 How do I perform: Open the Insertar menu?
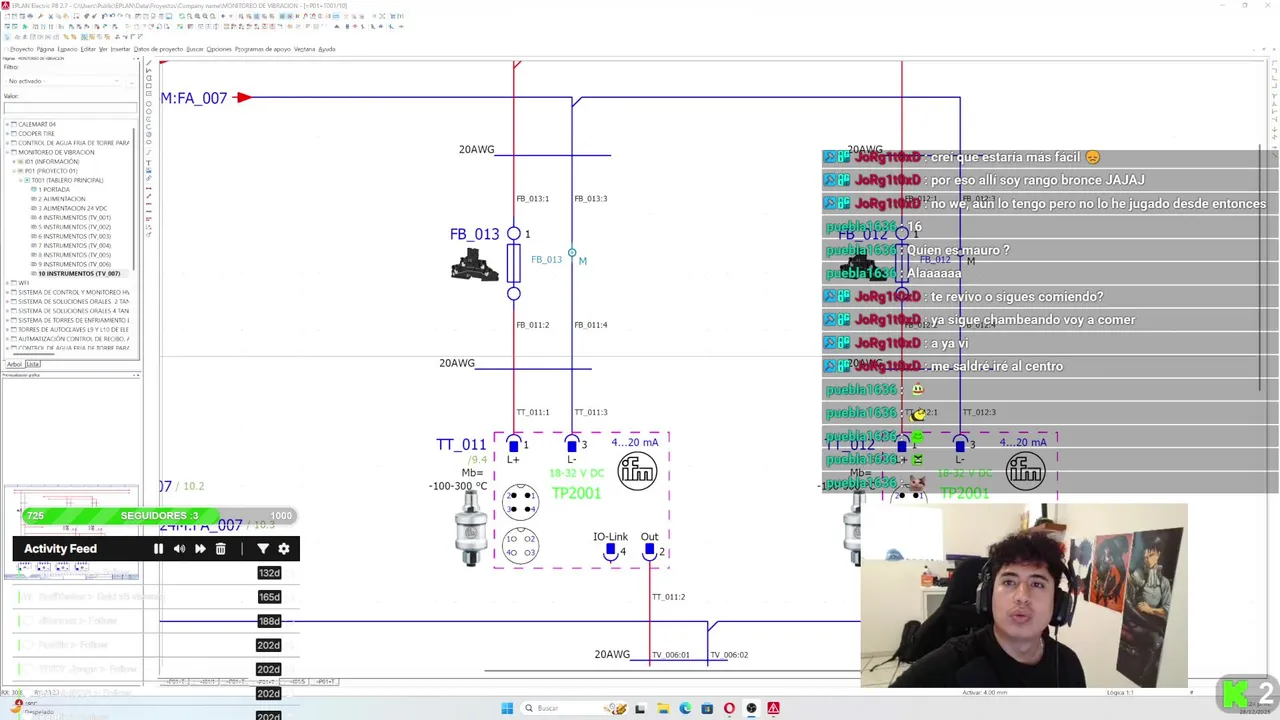pos(120,49)
